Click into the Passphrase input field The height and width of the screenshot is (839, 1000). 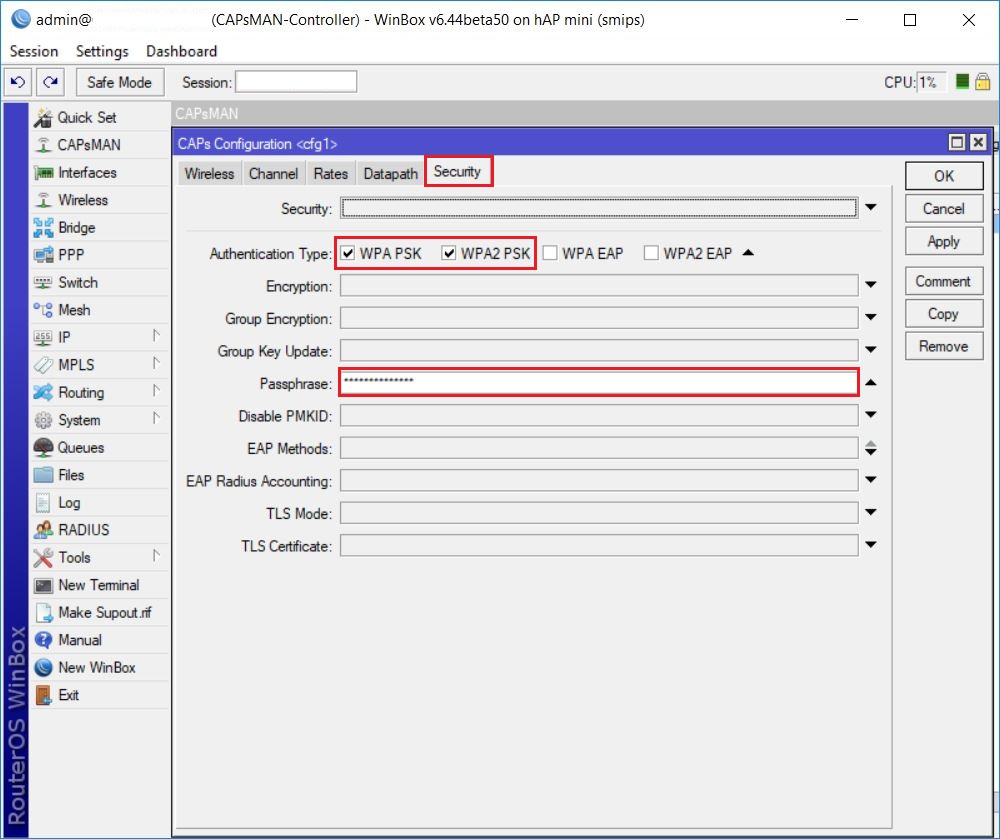click(x=599, y=383)
